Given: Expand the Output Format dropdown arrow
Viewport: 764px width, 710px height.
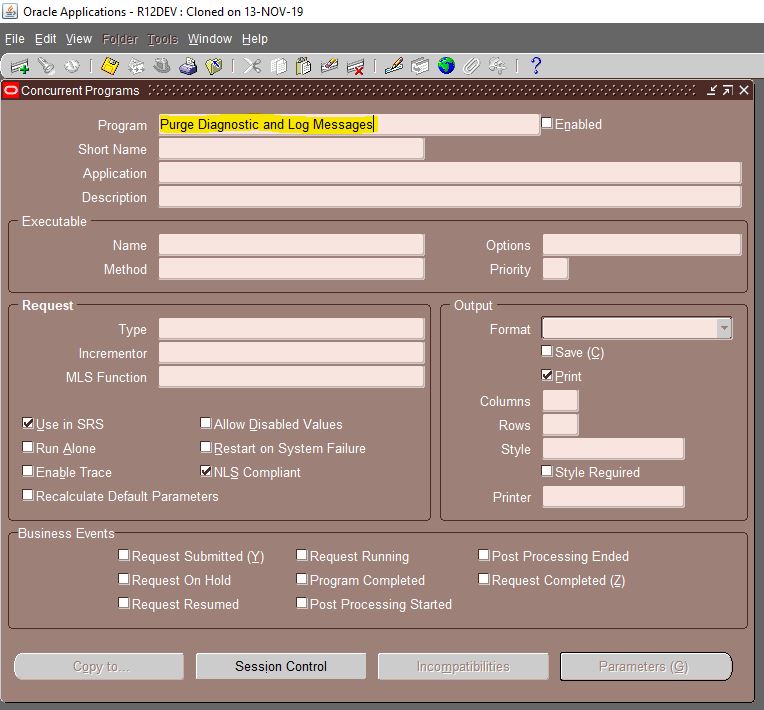Looking at the screenshot, I should click(724, 328).
